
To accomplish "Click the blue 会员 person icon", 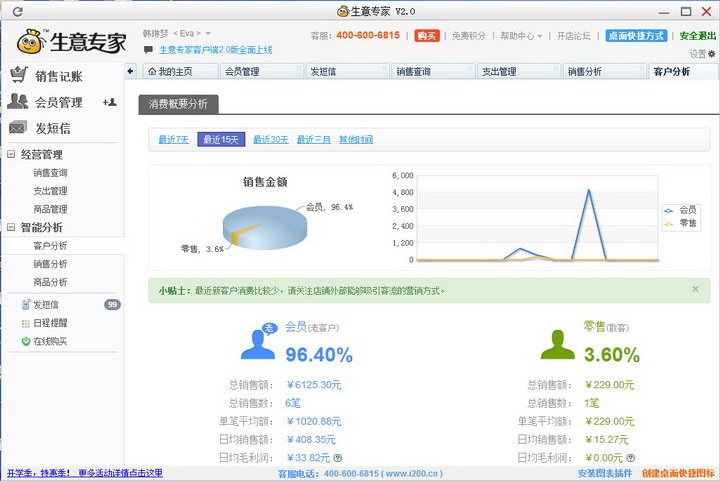I will point(258,343).
